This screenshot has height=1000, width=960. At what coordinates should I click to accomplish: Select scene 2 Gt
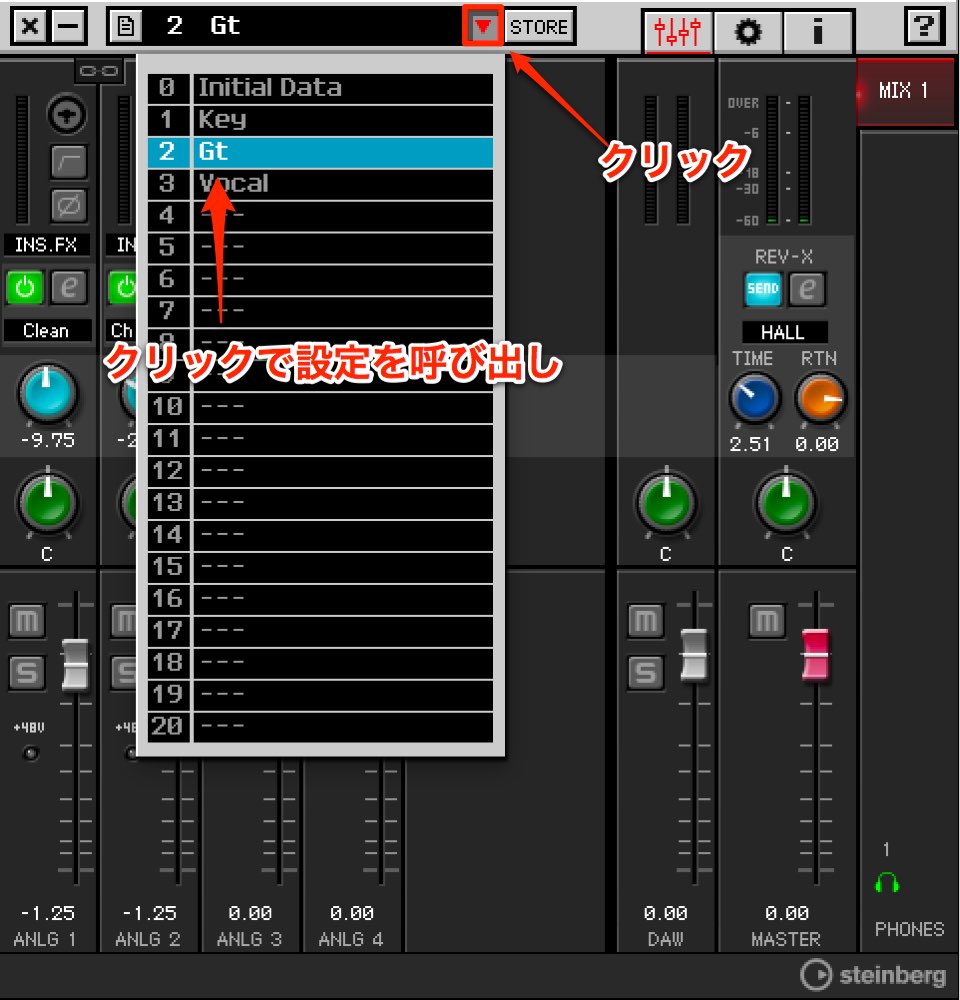320,152
